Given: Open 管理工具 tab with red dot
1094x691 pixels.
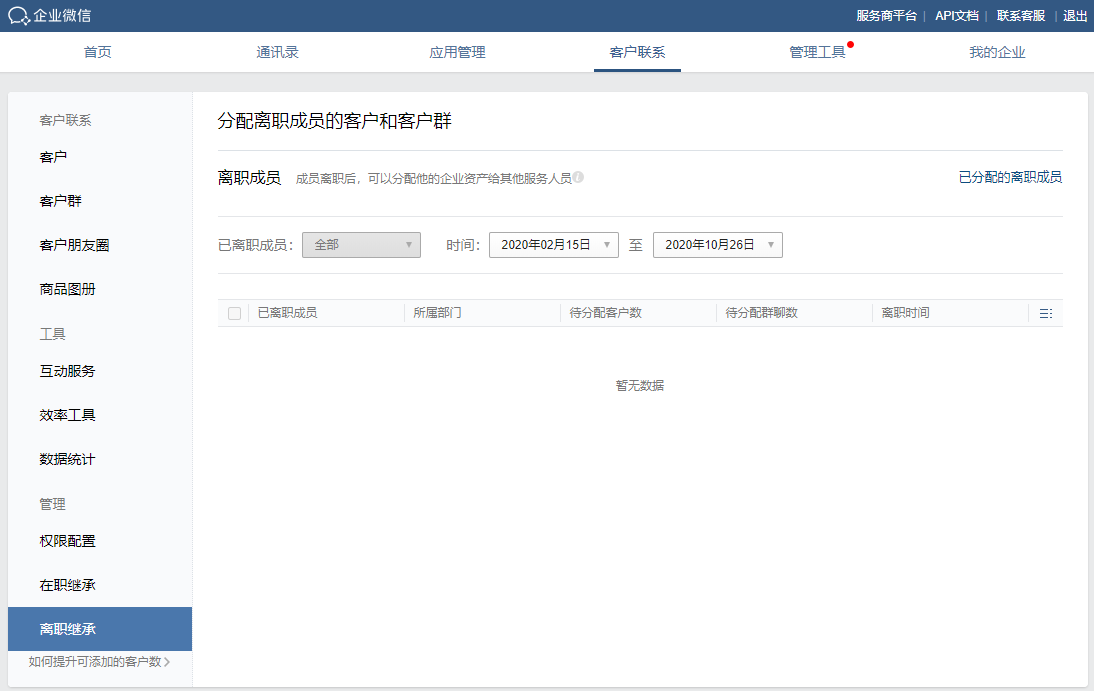Looking at the screenshot, I should tap(817, 52).
